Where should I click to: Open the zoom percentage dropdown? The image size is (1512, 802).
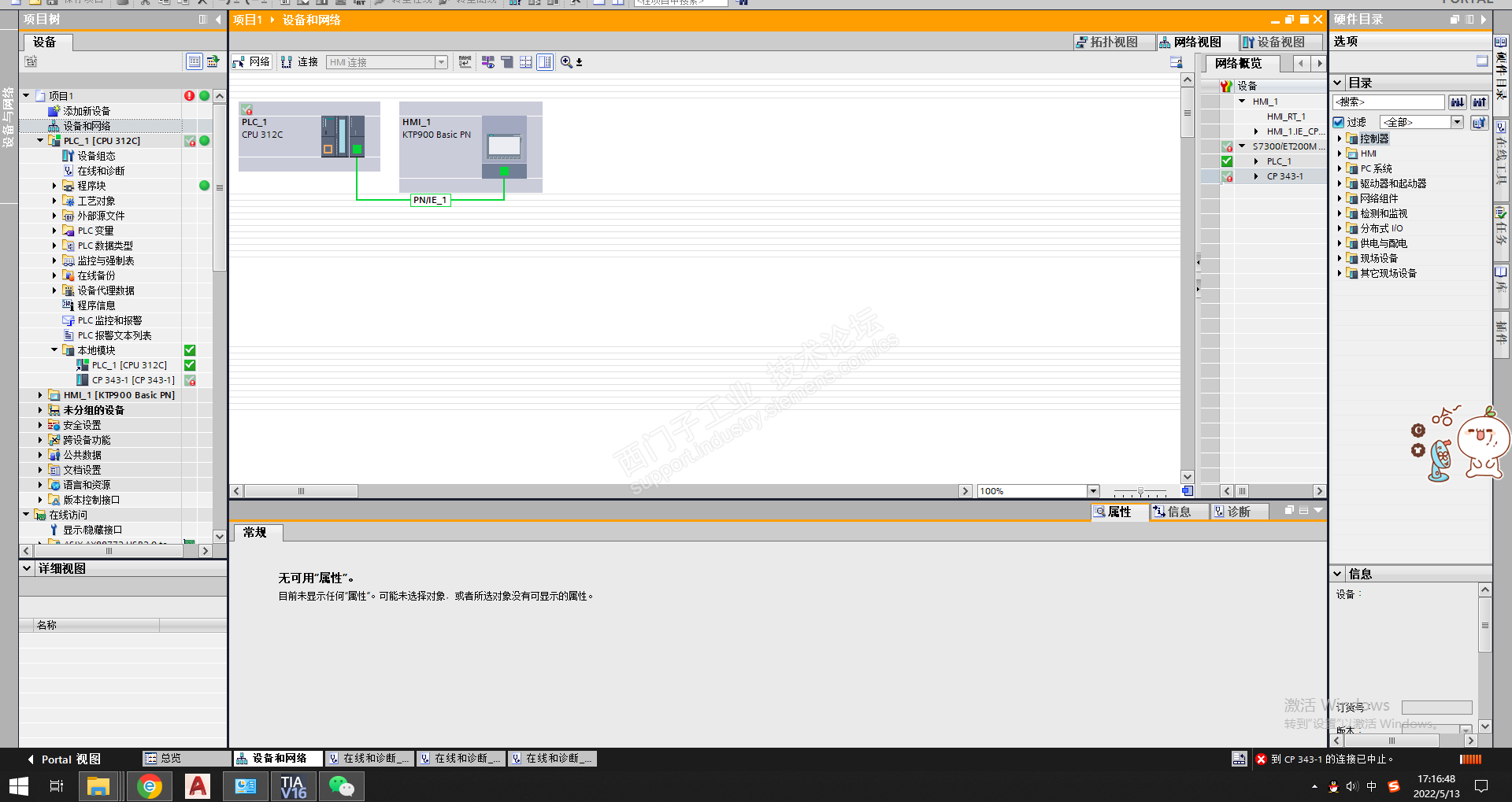[1093, 491]
